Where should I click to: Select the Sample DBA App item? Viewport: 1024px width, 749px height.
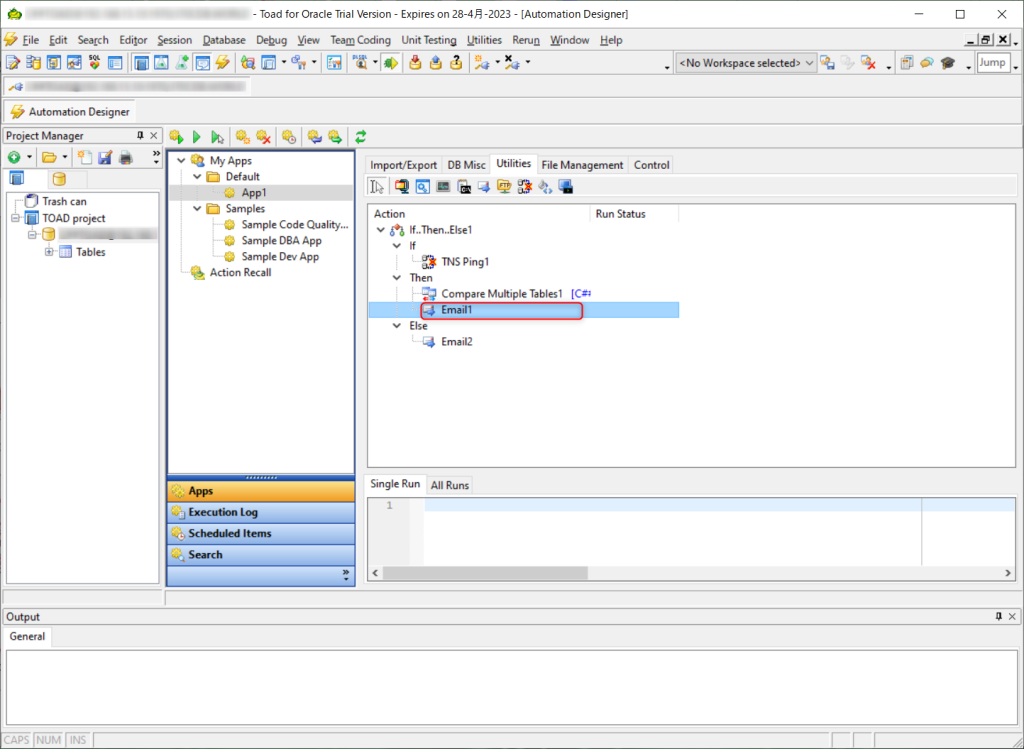point(281,241)
